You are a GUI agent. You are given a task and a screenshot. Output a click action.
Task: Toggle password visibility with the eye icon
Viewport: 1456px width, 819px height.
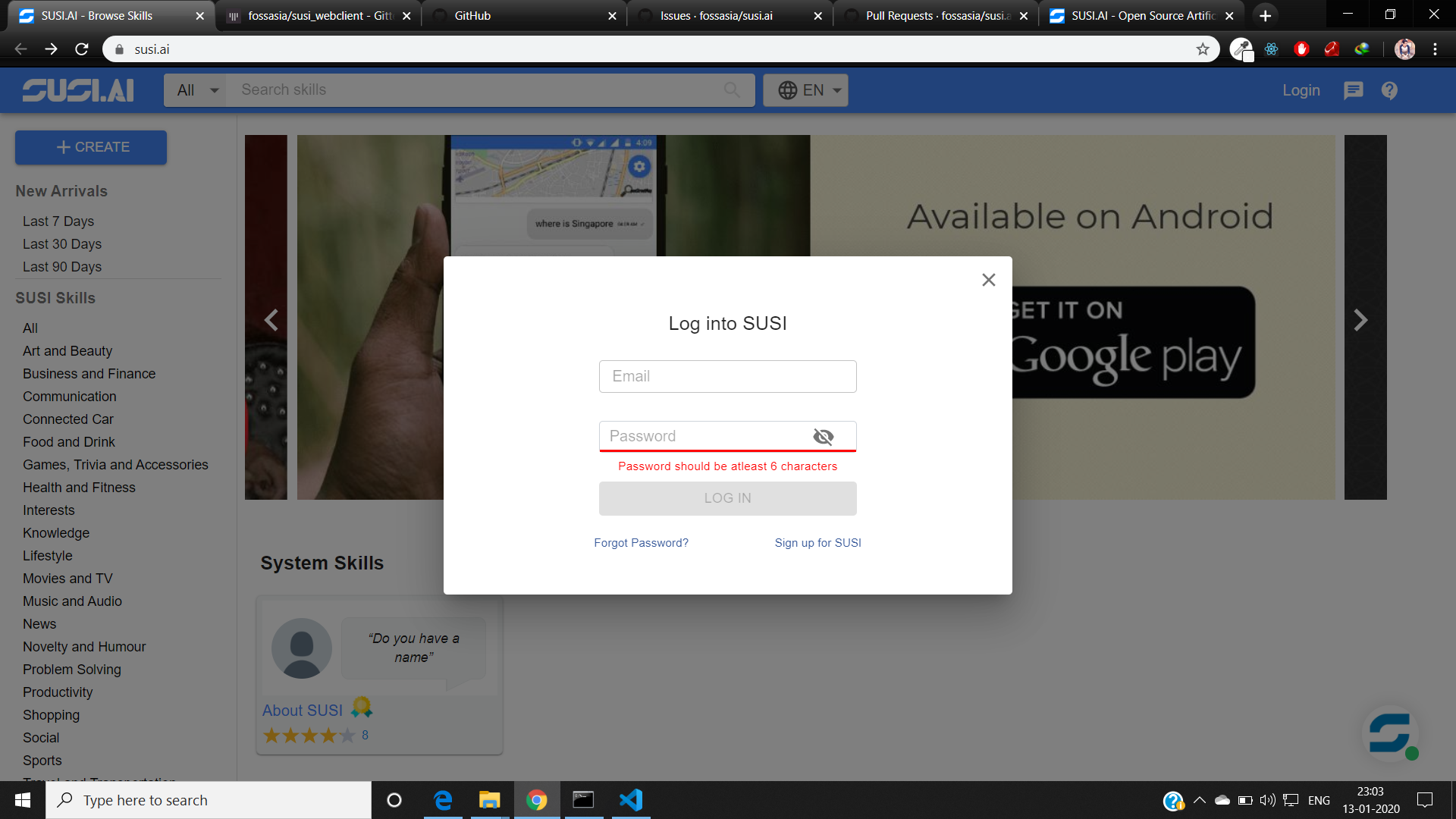(x=824, y=436)
